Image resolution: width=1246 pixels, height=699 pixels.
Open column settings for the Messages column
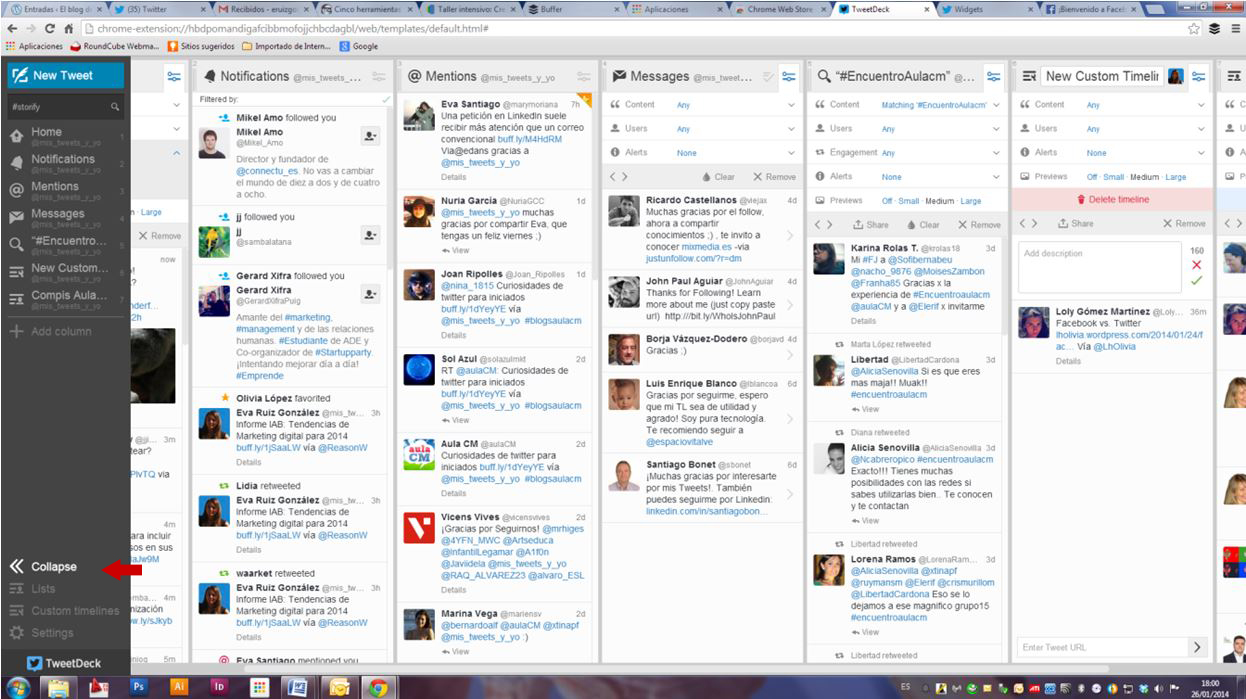pyautogui.click(x=789, y=77)
